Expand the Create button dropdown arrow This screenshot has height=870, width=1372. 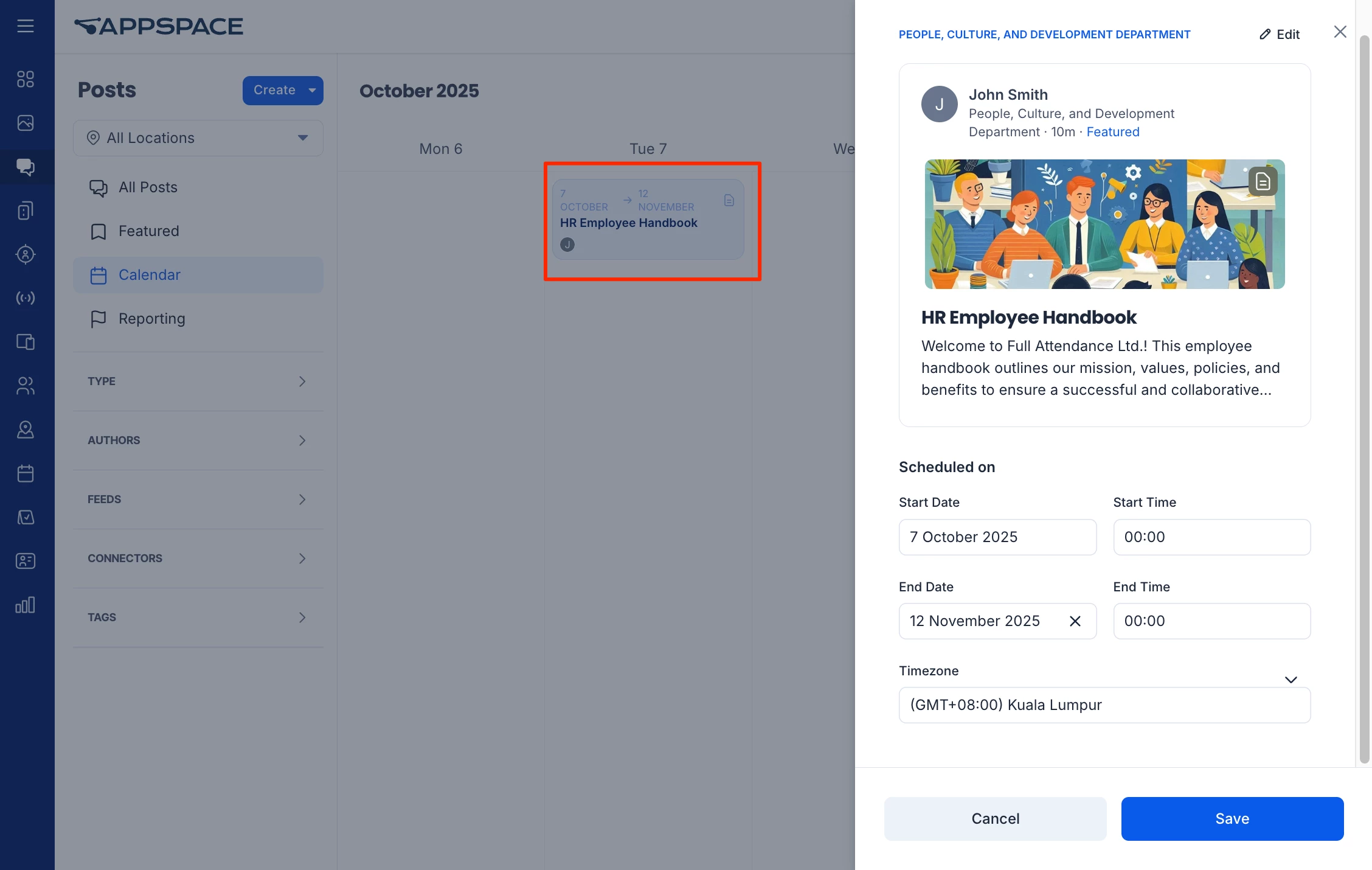(312, 90)
